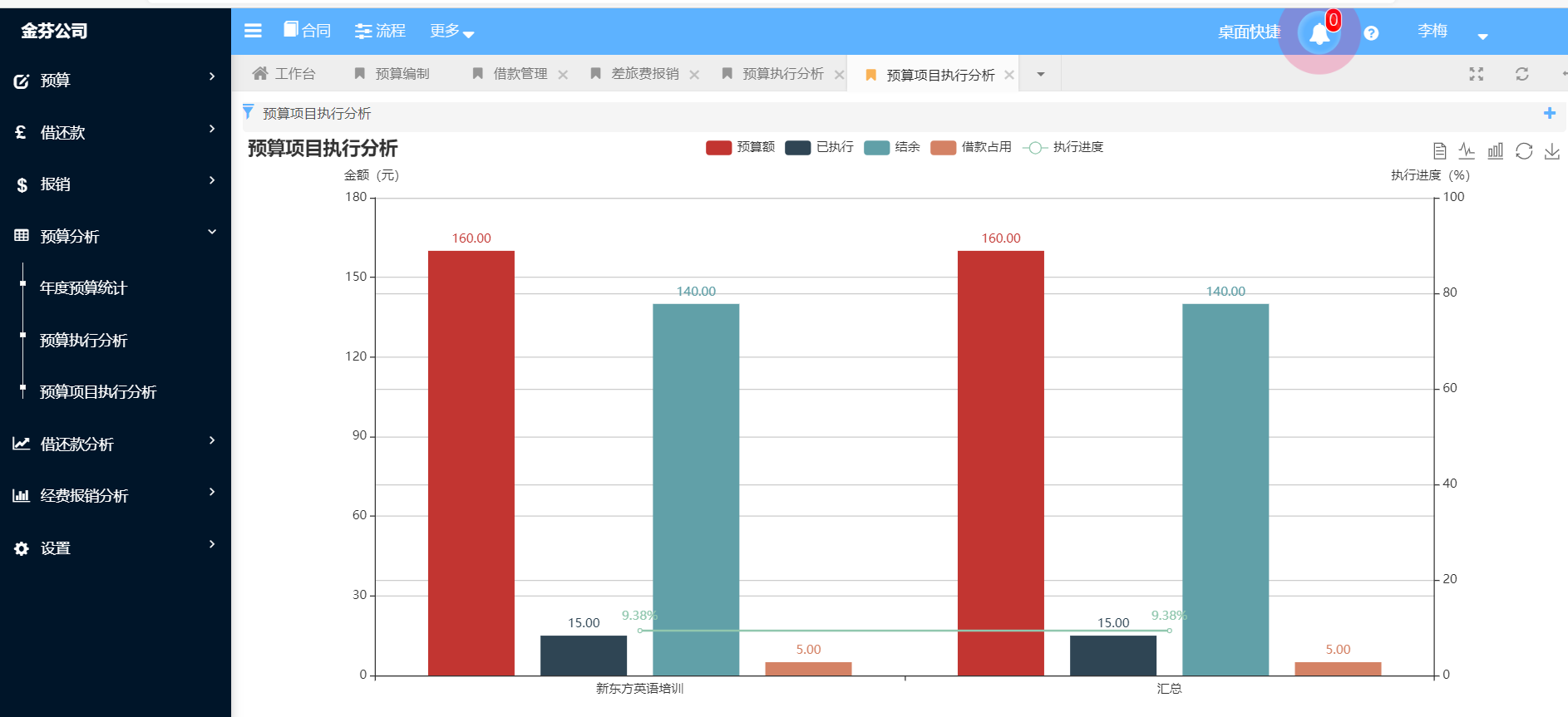Toggle the 结余 legend series
The width and height of the screenshot is (1568, 717).
pyautogui.click(x=892, y=147)
